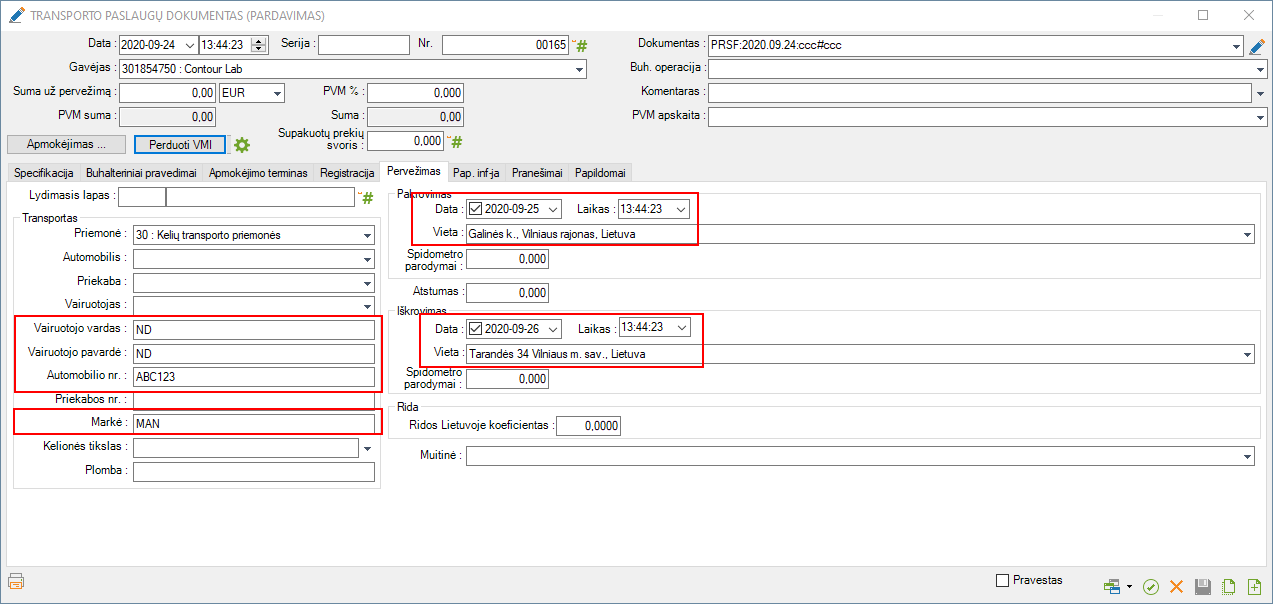This screenshot has height=604, width=1273.
Task: Click the gear icon next to Perduoti VMI
Action: point(241,145)
